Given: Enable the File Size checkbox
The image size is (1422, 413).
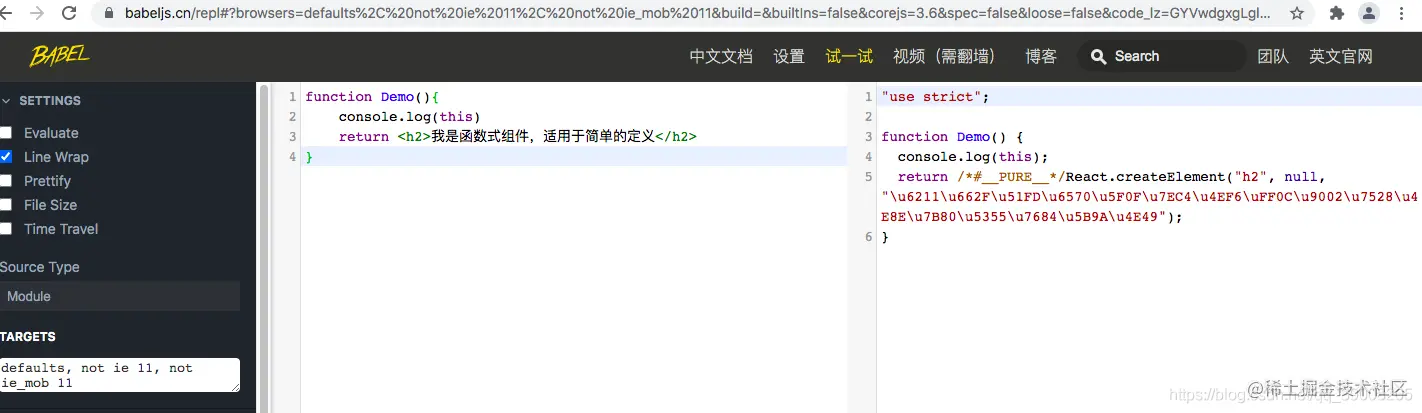Looking at the screenshot, I should point(6,205).
